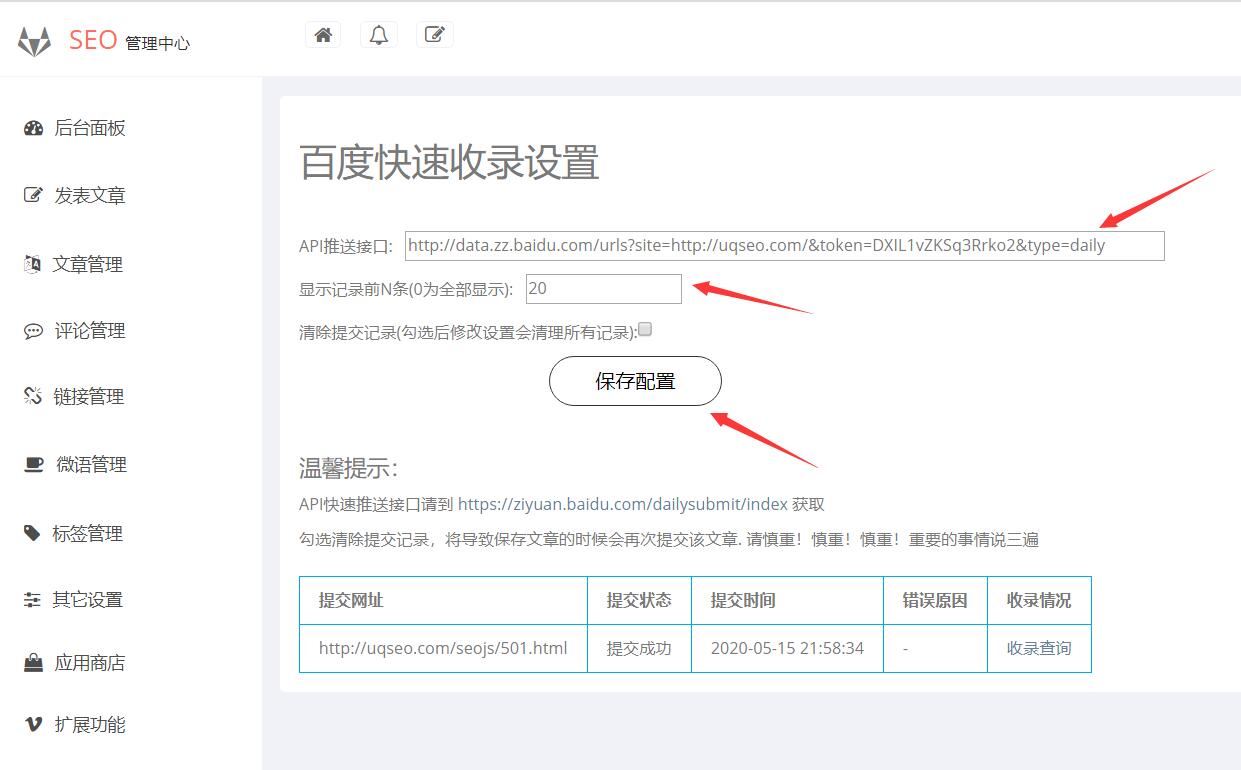Click the 标签管理 tag icon
This screenshot has width=1241, height=770.
pos(31,532)
